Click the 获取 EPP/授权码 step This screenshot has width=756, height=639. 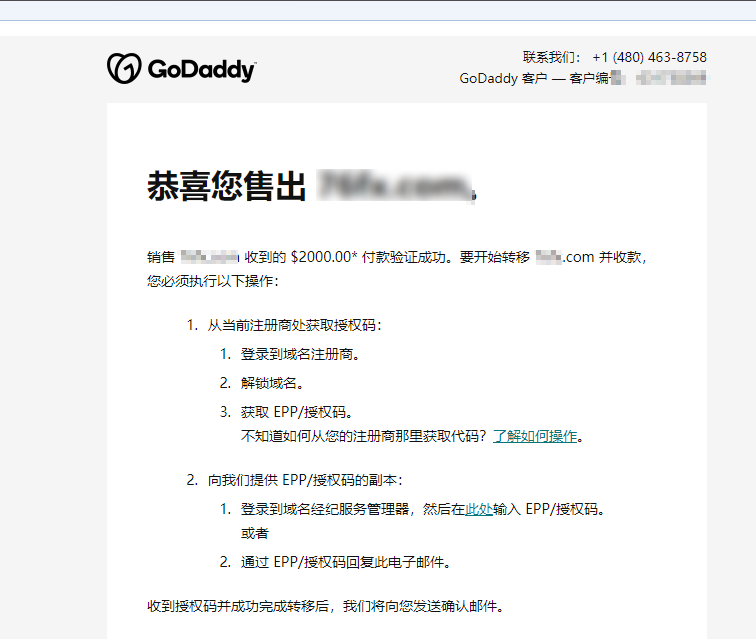297,412
